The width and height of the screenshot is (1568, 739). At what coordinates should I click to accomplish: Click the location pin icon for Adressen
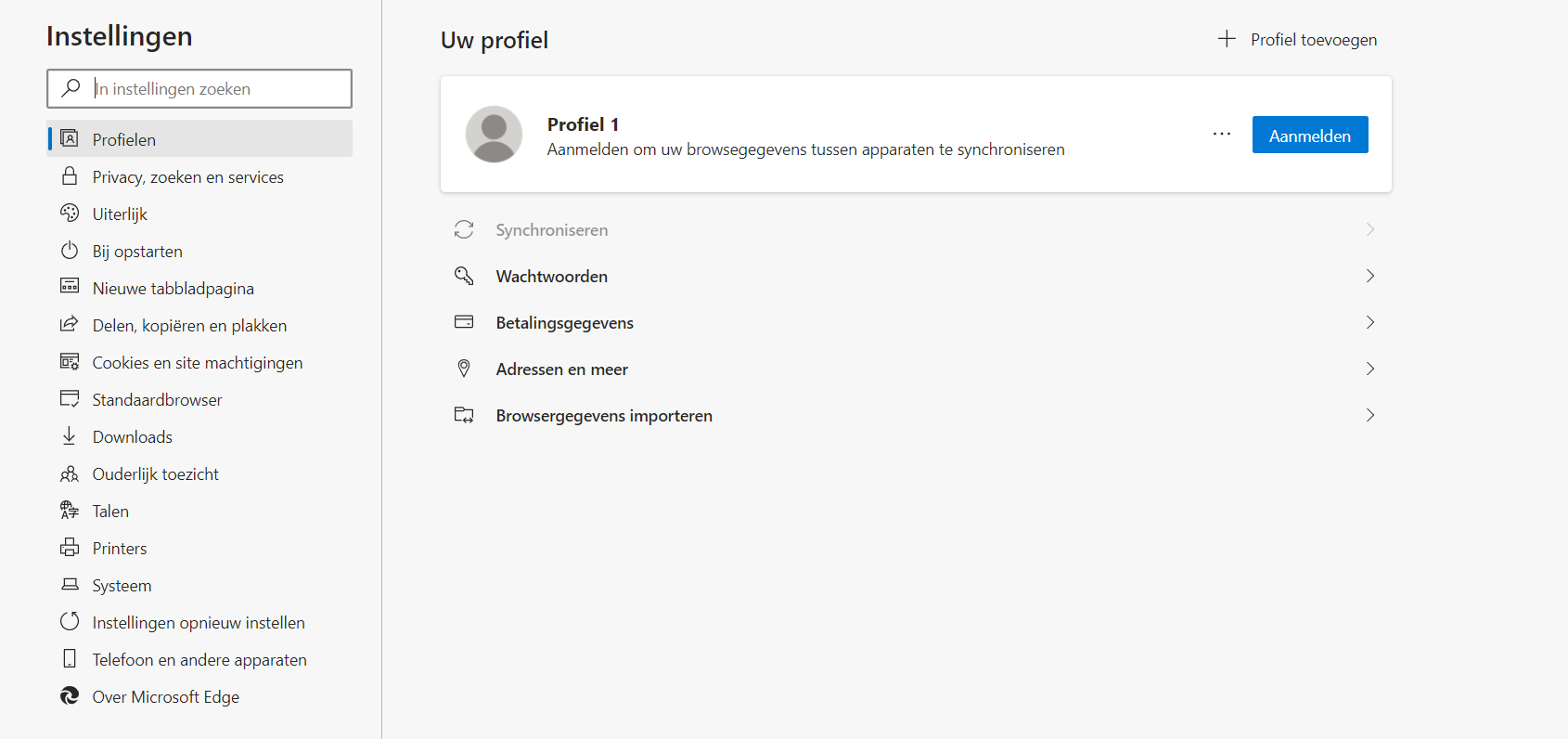pyautogui.click(x=464, y=369)
